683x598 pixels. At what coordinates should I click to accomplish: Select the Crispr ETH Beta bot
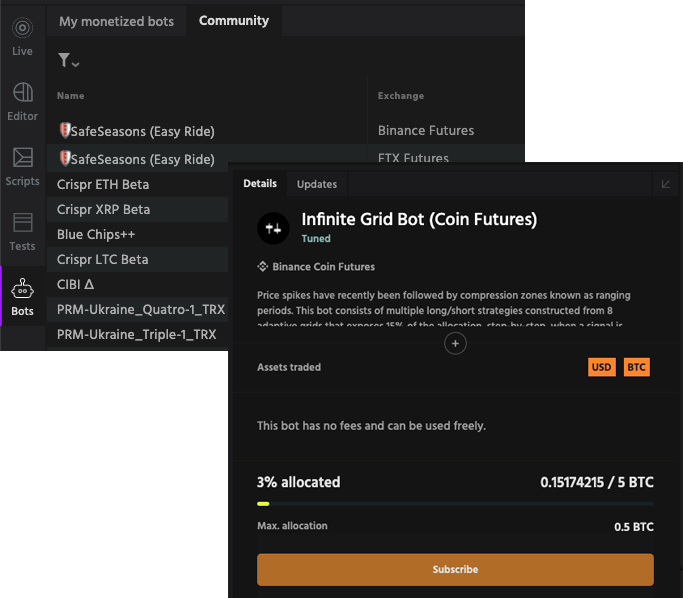click(x=137, y=185)
